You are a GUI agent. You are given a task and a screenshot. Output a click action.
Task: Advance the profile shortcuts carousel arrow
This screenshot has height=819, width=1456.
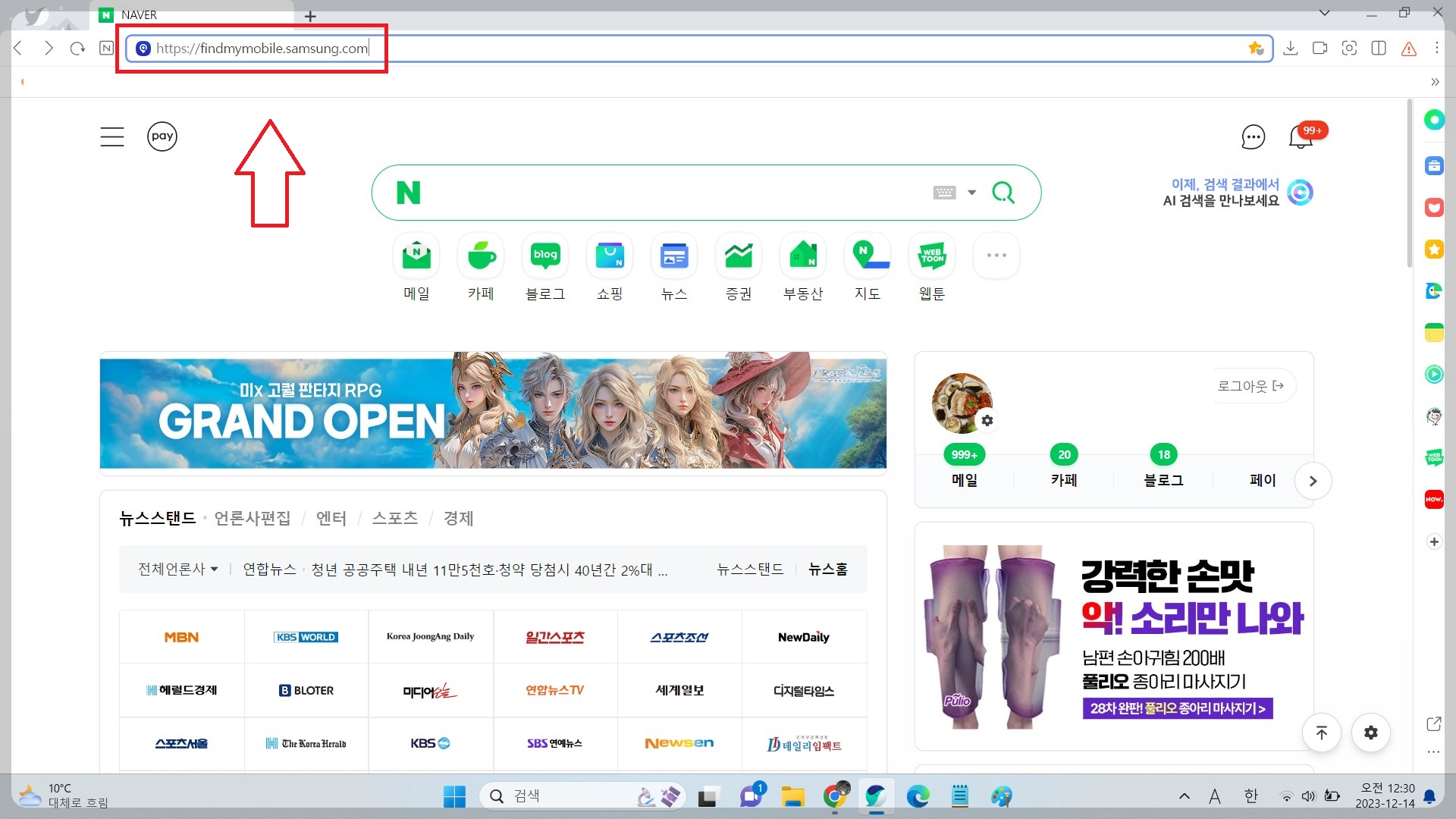(1313, 480)
